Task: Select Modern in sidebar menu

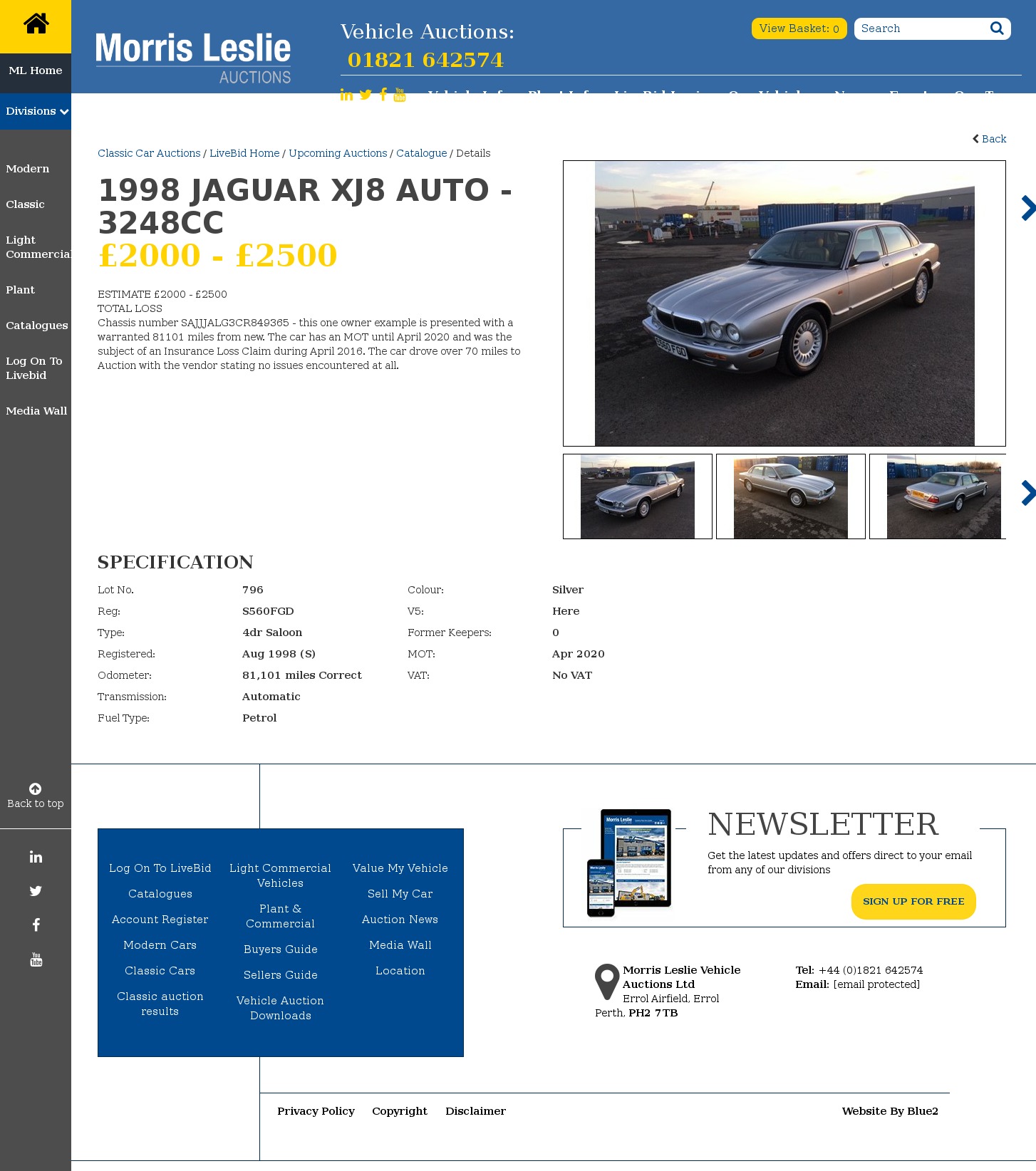Action: (x=28, y=169)
